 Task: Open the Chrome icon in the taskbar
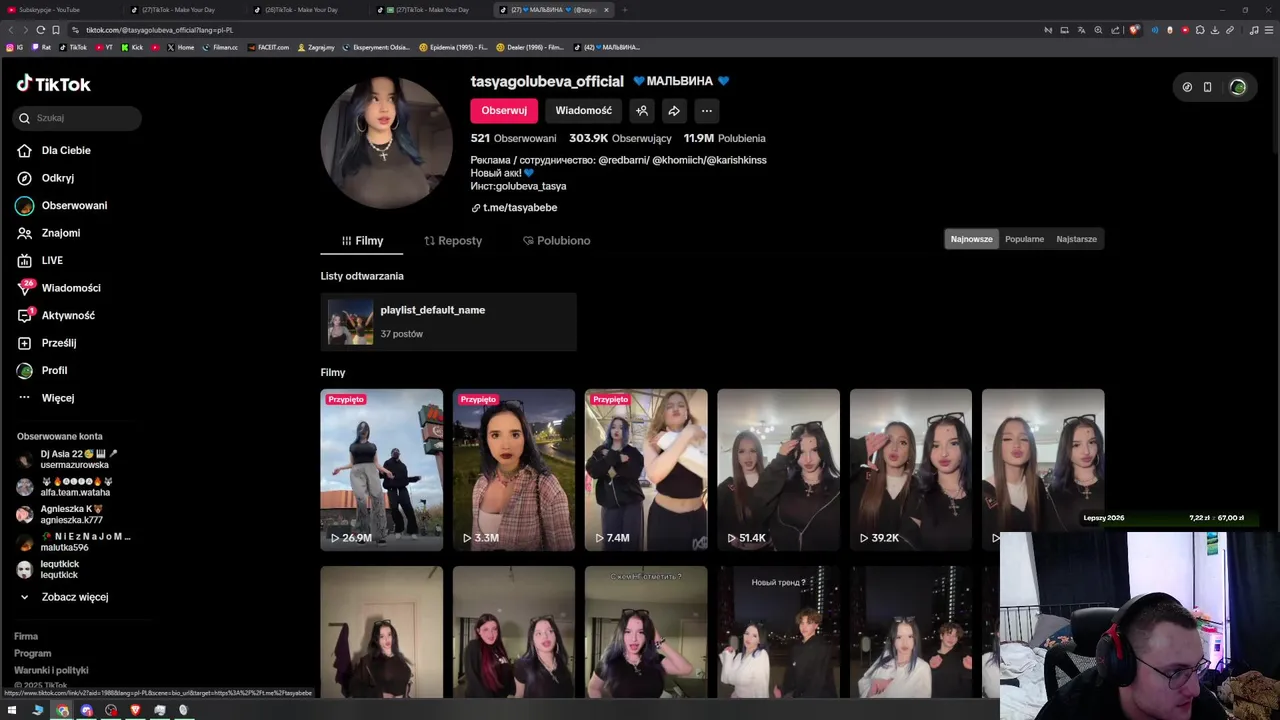tap(62, 710)
